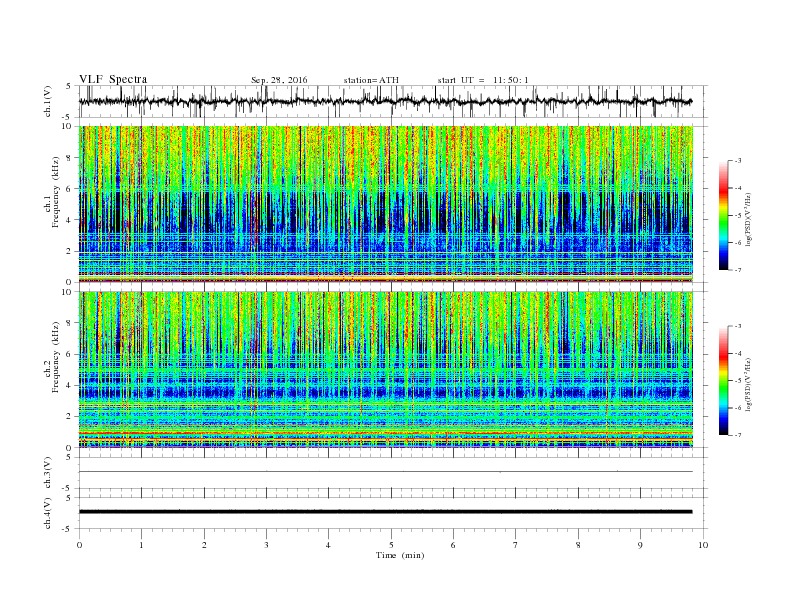The height and width of the screenshot is (612, 792).
Task: Click the "VLF Spectra" plot title
Action: [113, 79]
